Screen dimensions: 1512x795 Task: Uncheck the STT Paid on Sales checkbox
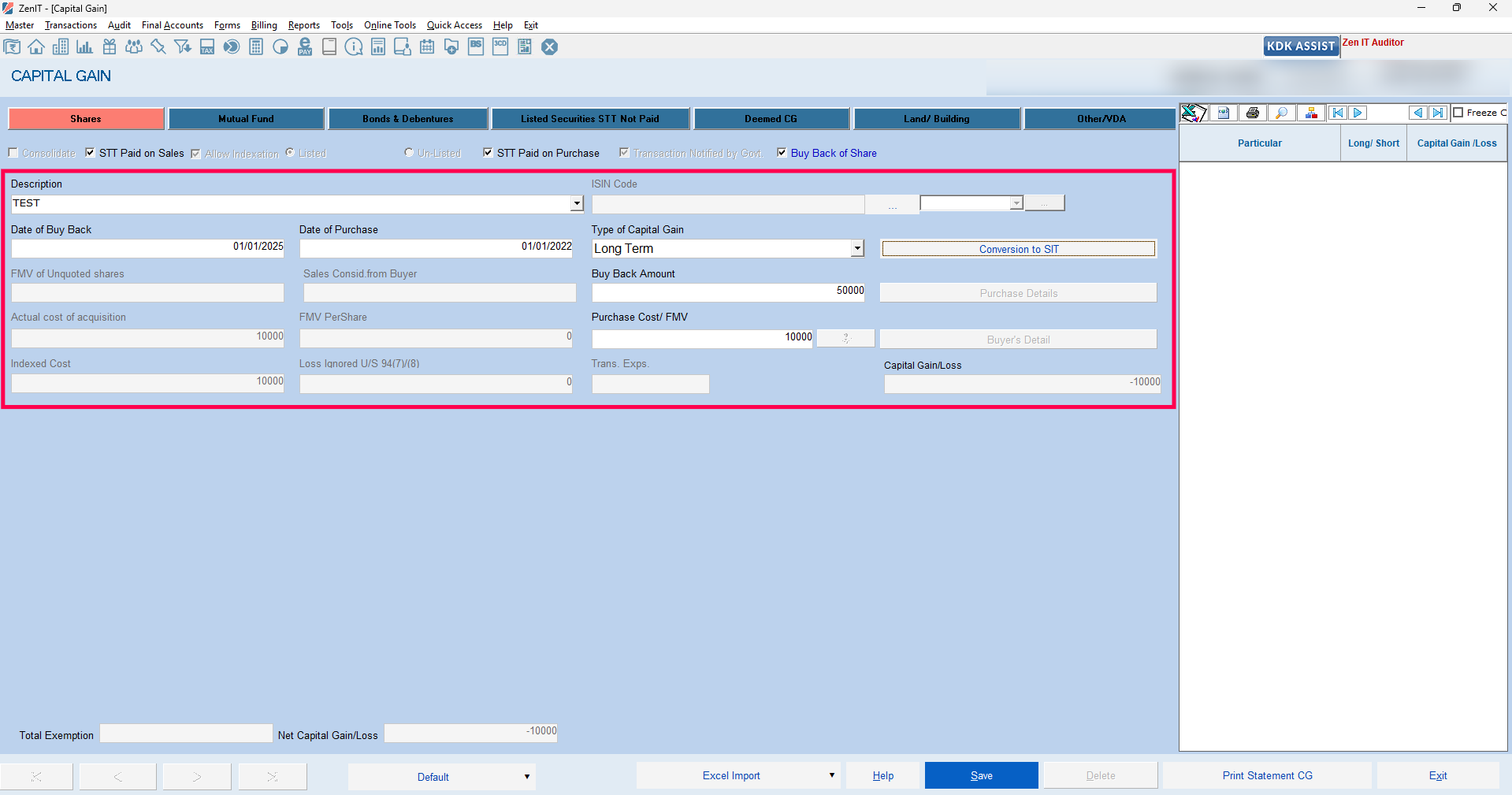pyautogui.click(x=91, y=153)
